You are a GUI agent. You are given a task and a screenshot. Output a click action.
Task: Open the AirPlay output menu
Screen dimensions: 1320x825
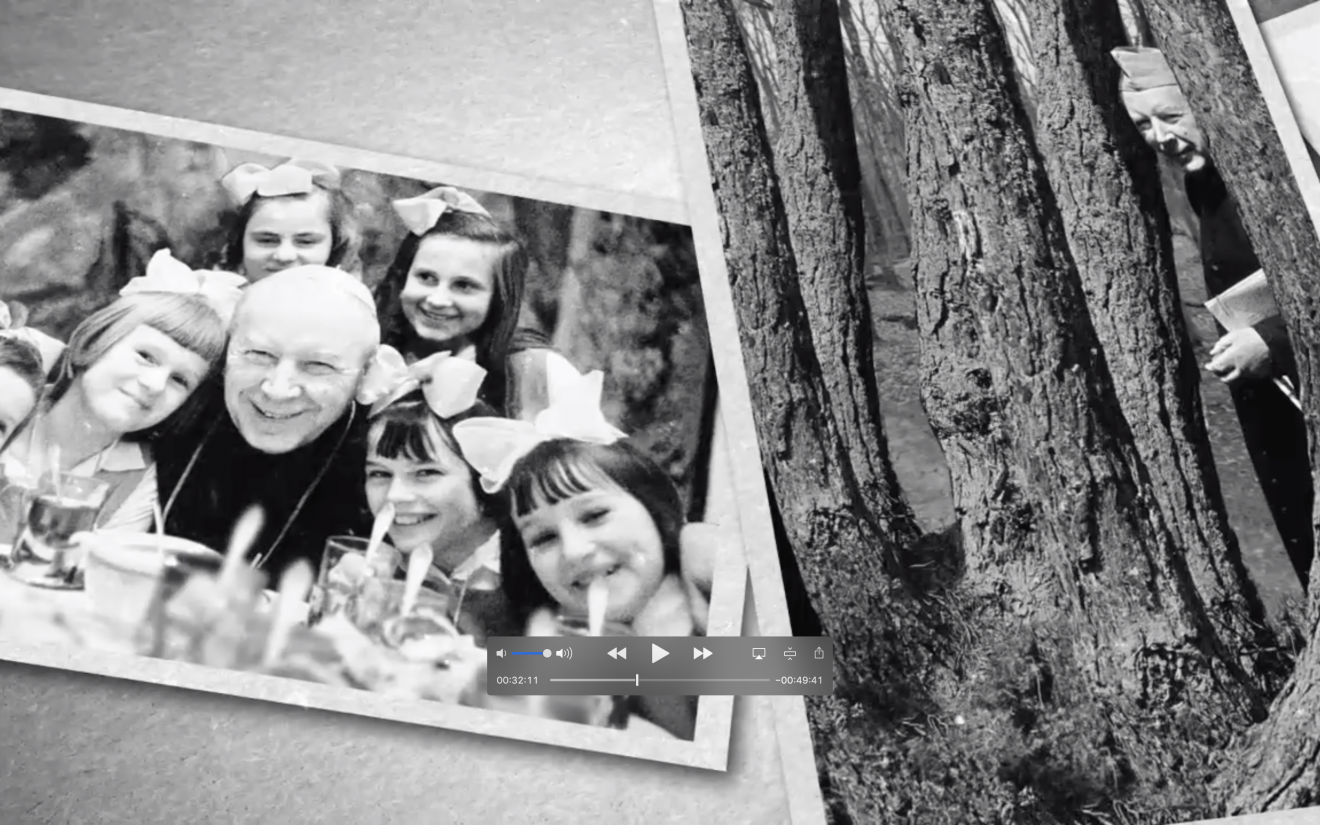758,653
